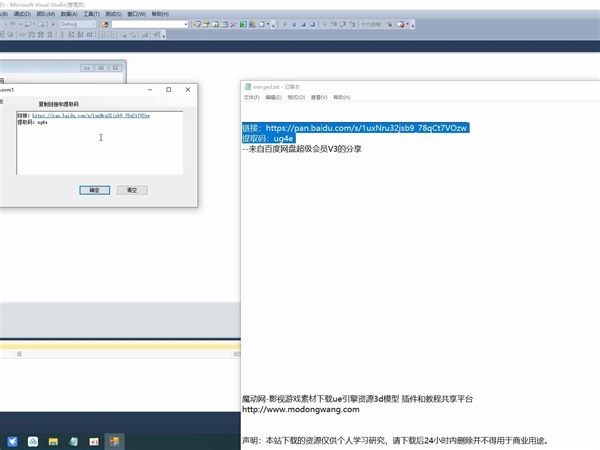Expand the other-windows toolbar dropdown arrow
The width and height of the screenshot is (600, 450).
tap(268, 24)
